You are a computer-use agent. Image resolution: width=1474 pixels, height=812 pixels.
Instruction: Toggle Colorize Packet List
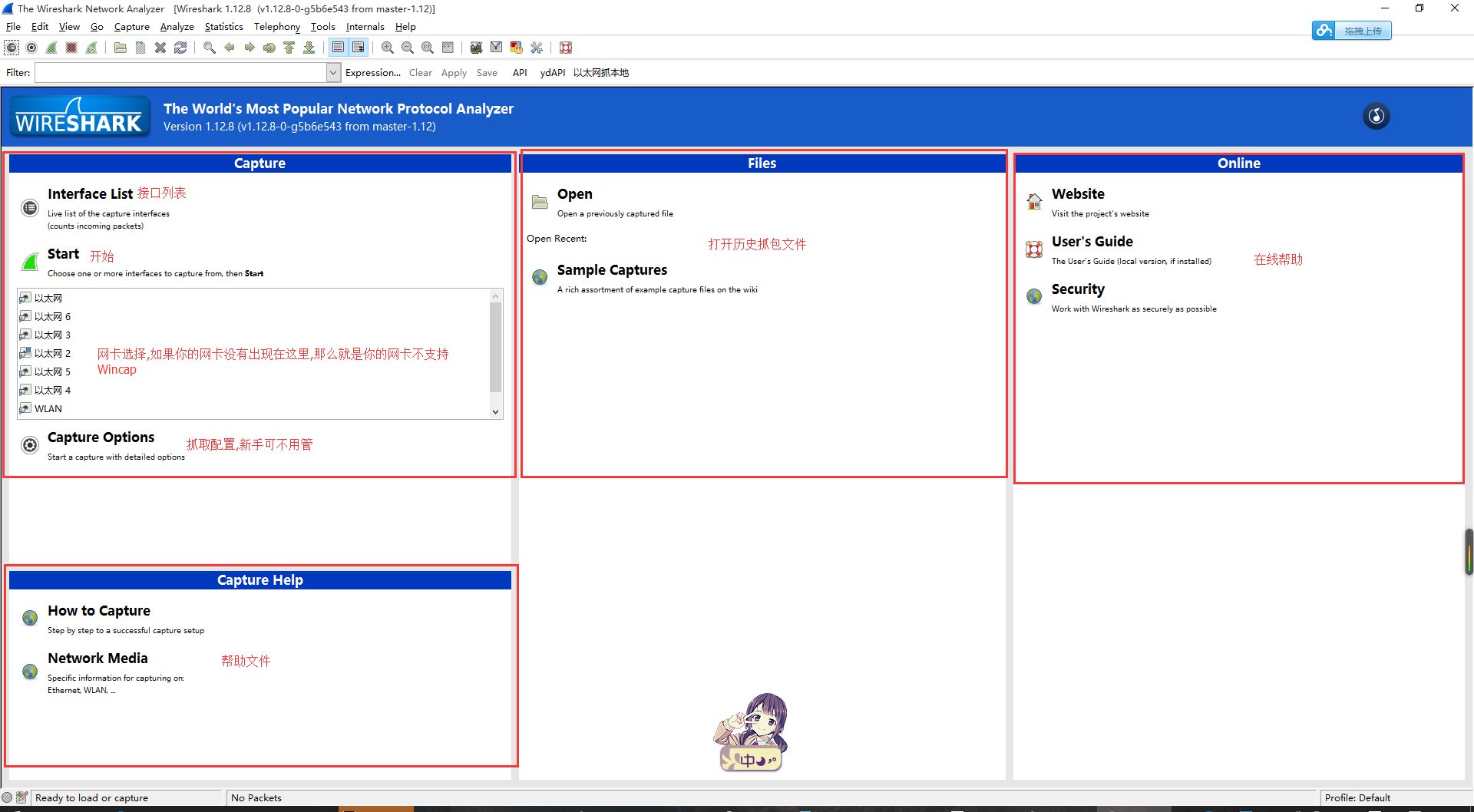point(339,47)
